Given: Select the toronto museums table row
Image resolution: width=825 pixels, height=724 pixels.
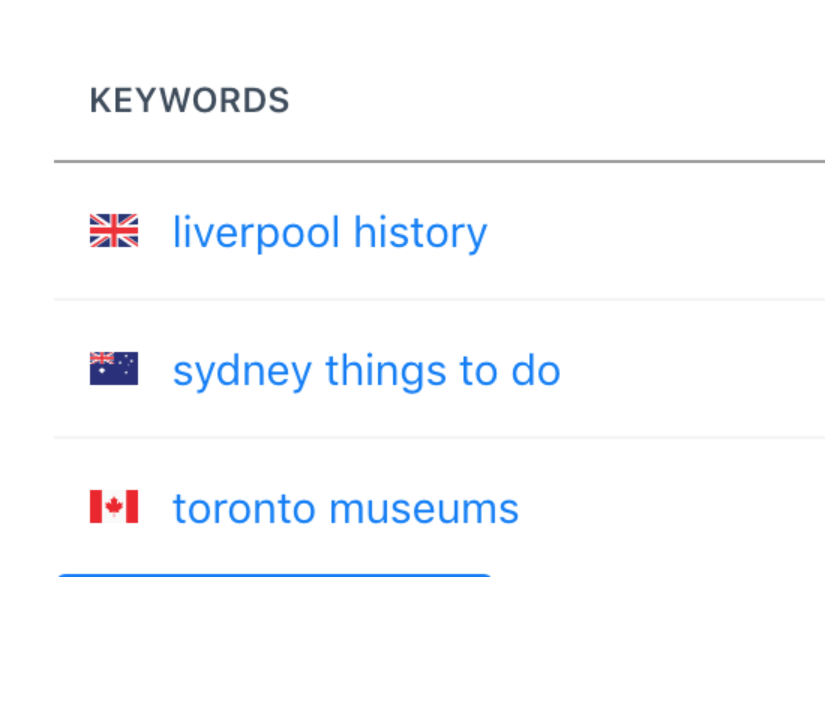Looking at the screenshot, I should [439, 507].
